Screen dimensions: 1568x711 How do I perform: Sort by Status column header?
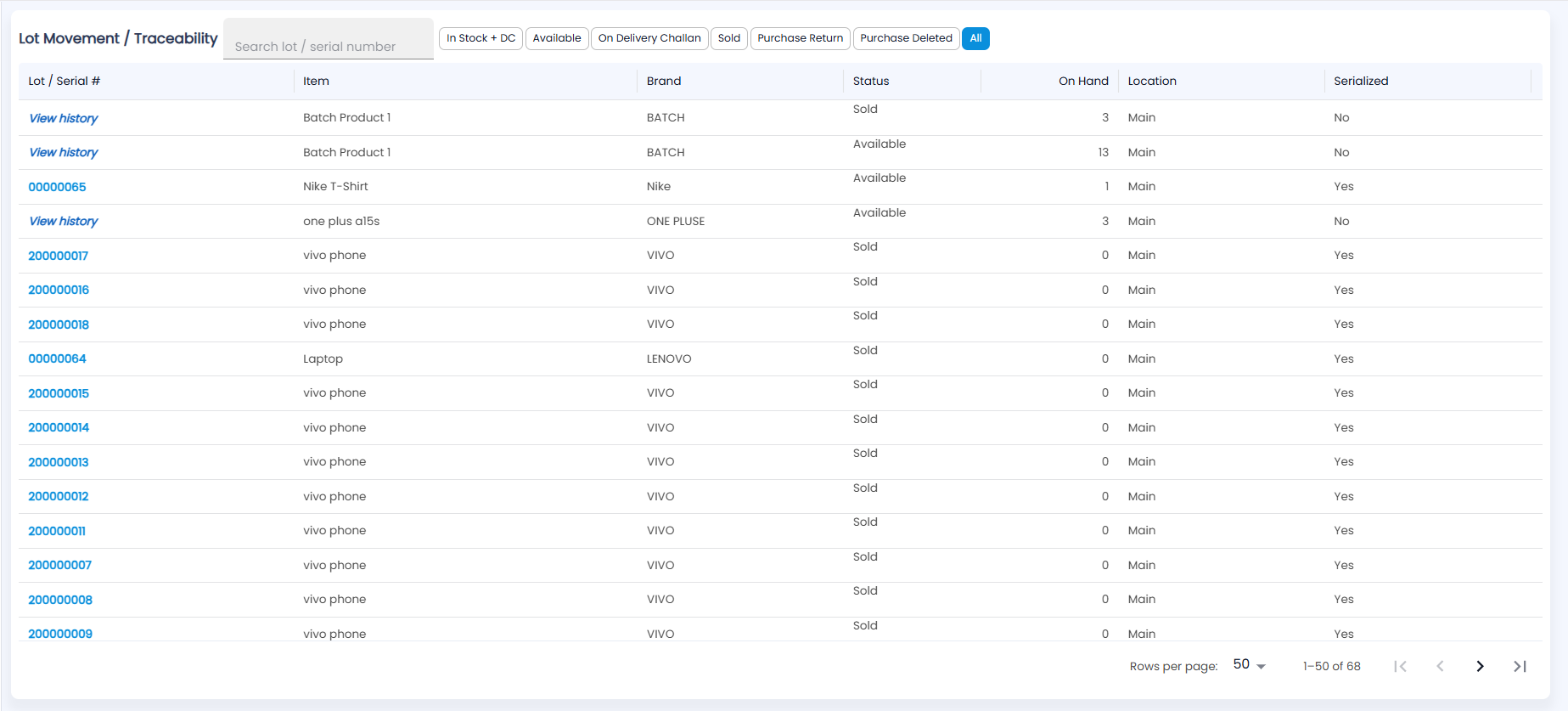tap(871, 81)
